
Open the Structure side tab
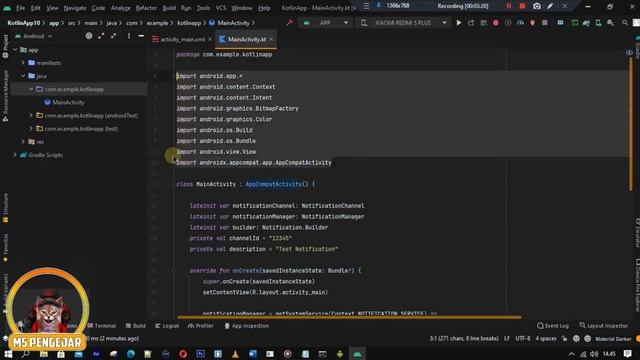pos(5,208)
